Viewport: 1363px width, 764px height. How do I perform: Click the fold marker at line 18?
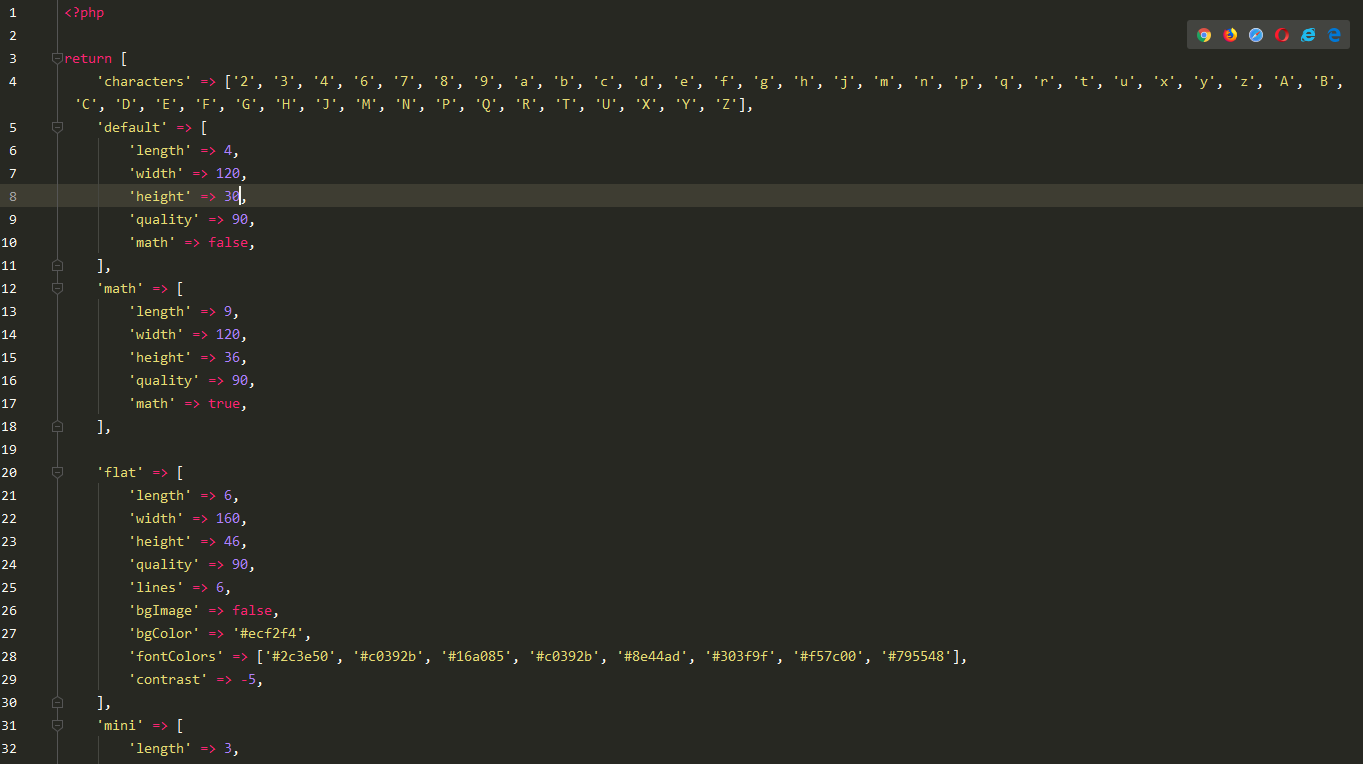point(58,425)
